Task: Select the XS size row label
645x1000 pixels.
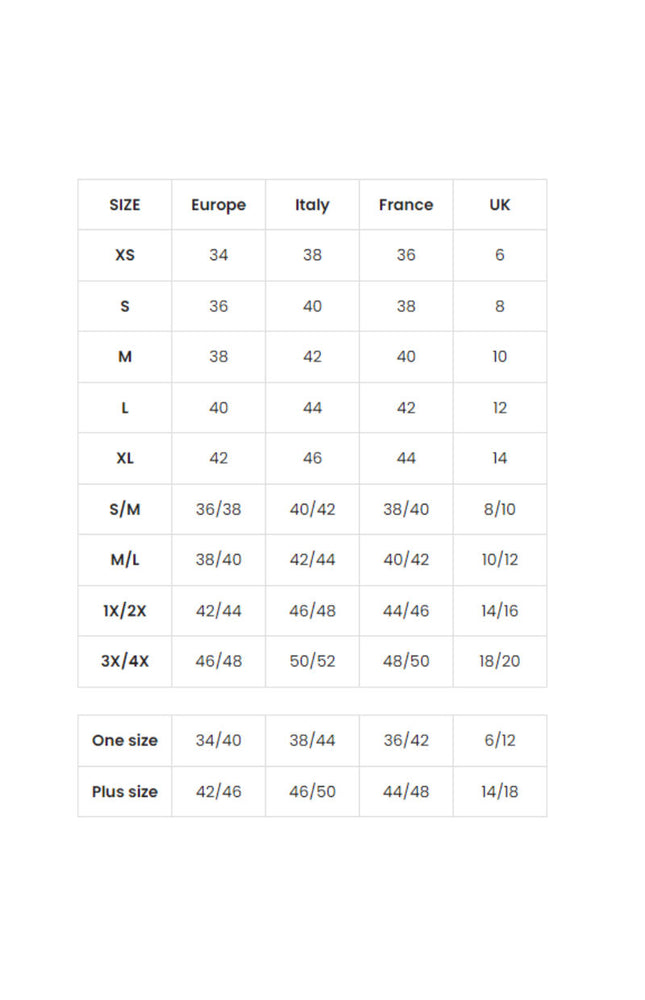Action: 125,255
